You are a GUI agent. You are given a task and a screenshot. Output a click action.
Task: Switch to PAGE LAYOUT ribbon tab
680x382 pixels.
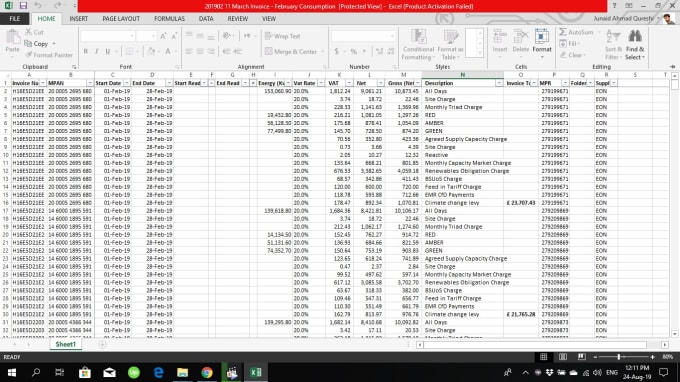coord(121,19)
